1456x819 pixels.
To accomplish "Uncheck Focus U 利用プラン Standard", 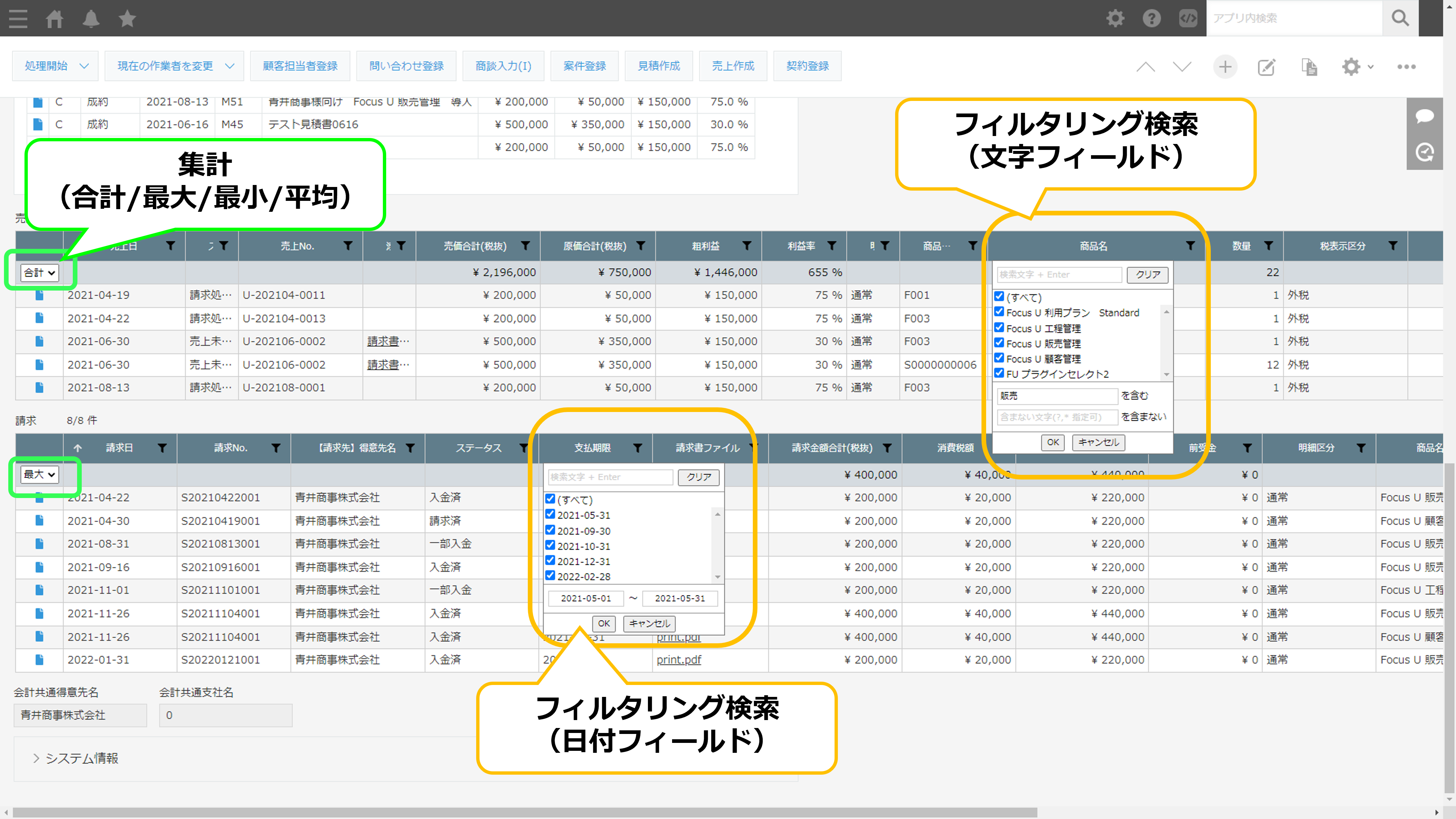I will pyautogui.click(x=999, y=312).
